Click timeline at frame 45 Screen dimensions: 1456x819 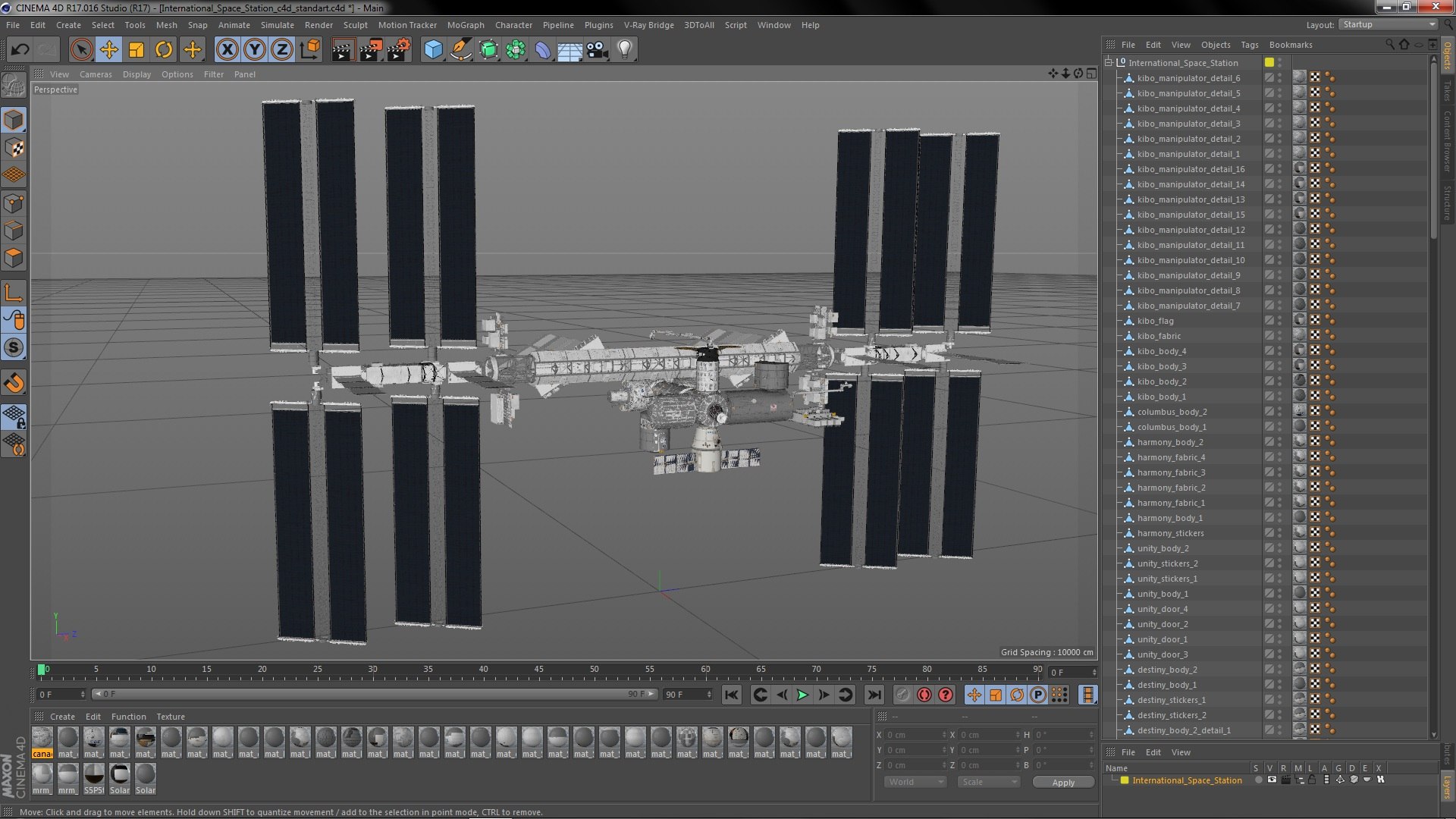coord(539,670)
